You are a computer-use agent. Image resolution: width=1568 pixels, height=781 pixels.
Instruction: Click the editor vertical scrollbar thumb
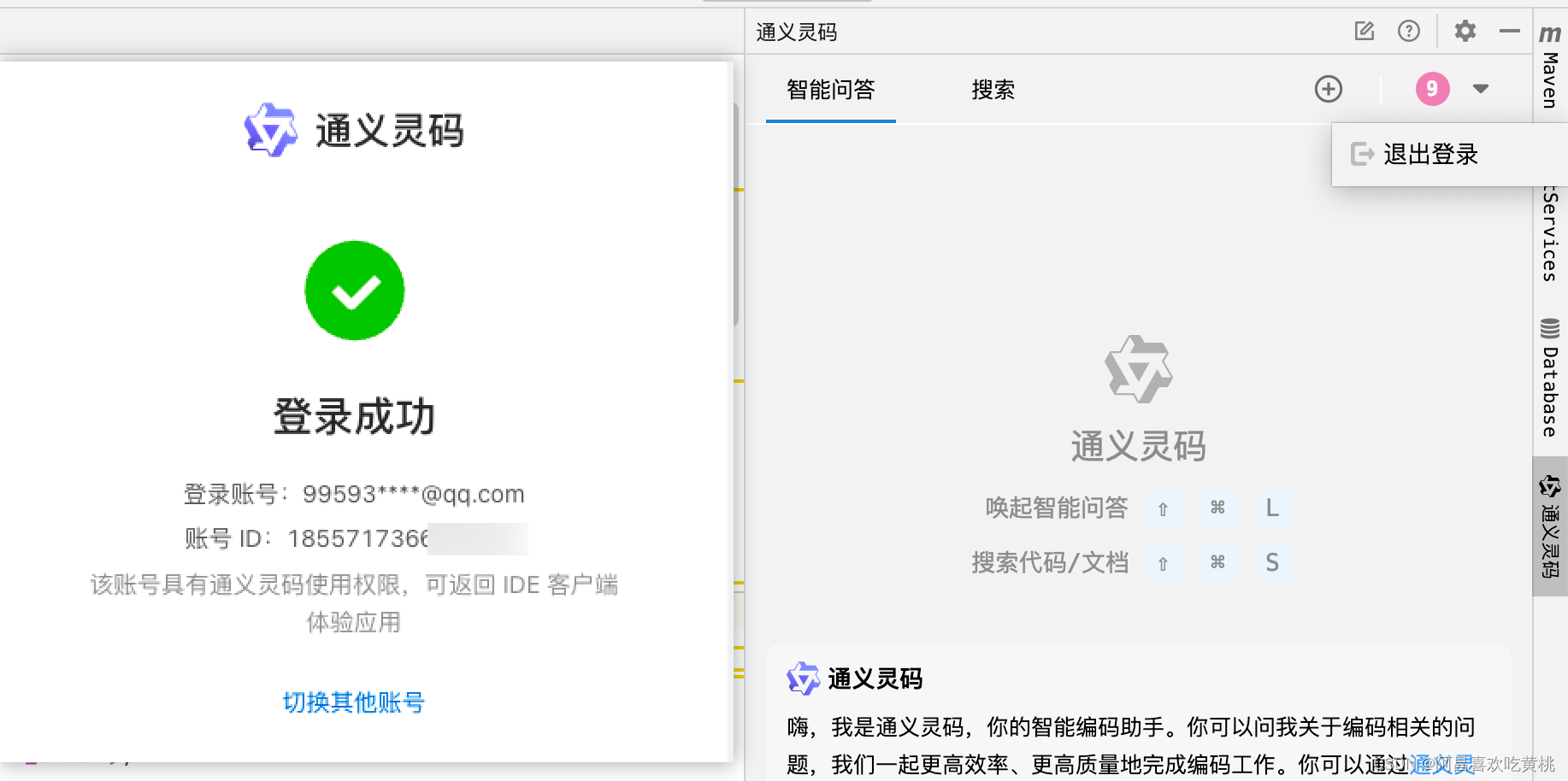click(736, 214)
